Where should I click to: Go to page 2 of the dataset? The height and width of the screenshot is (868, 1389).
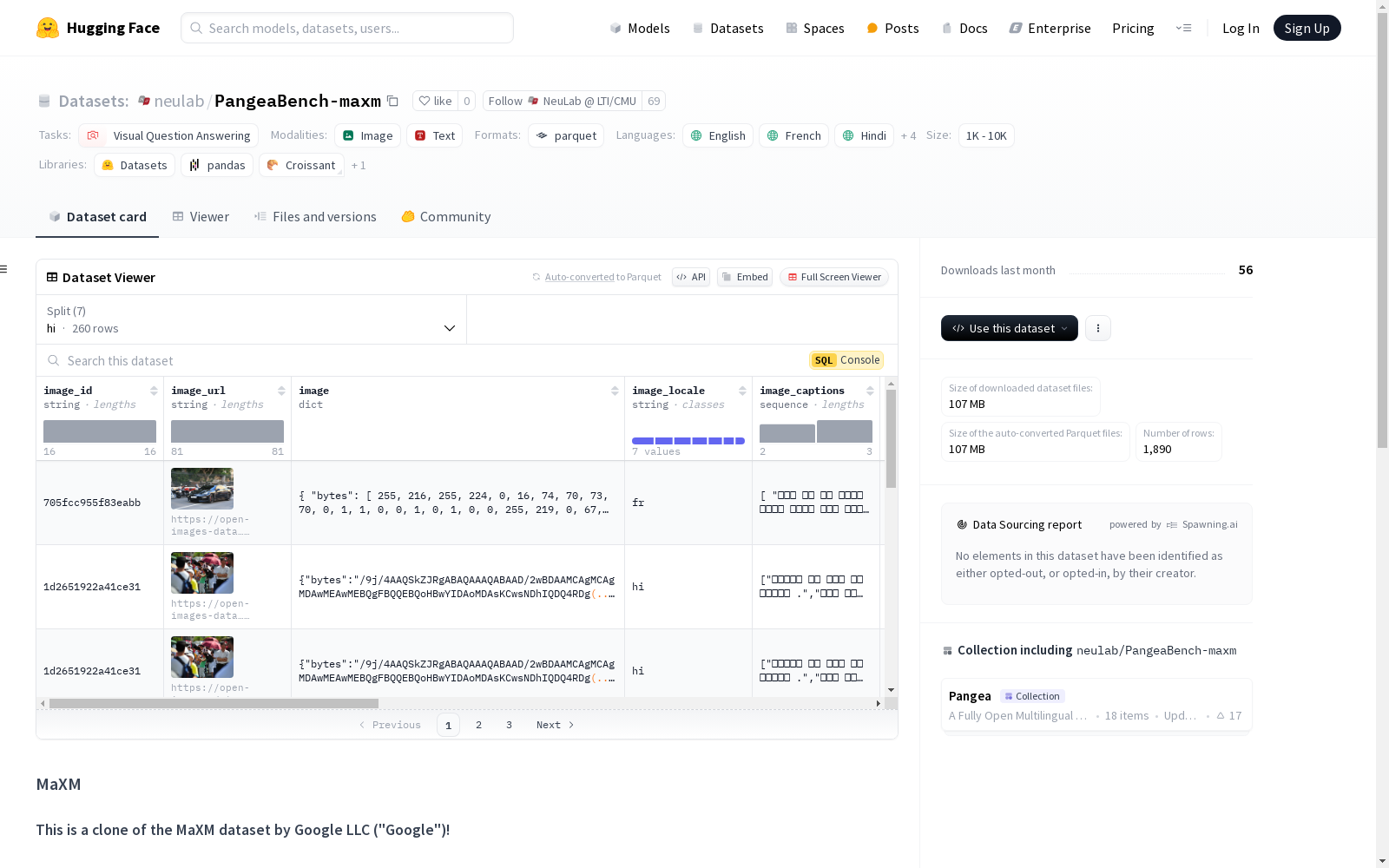[478, 725]
